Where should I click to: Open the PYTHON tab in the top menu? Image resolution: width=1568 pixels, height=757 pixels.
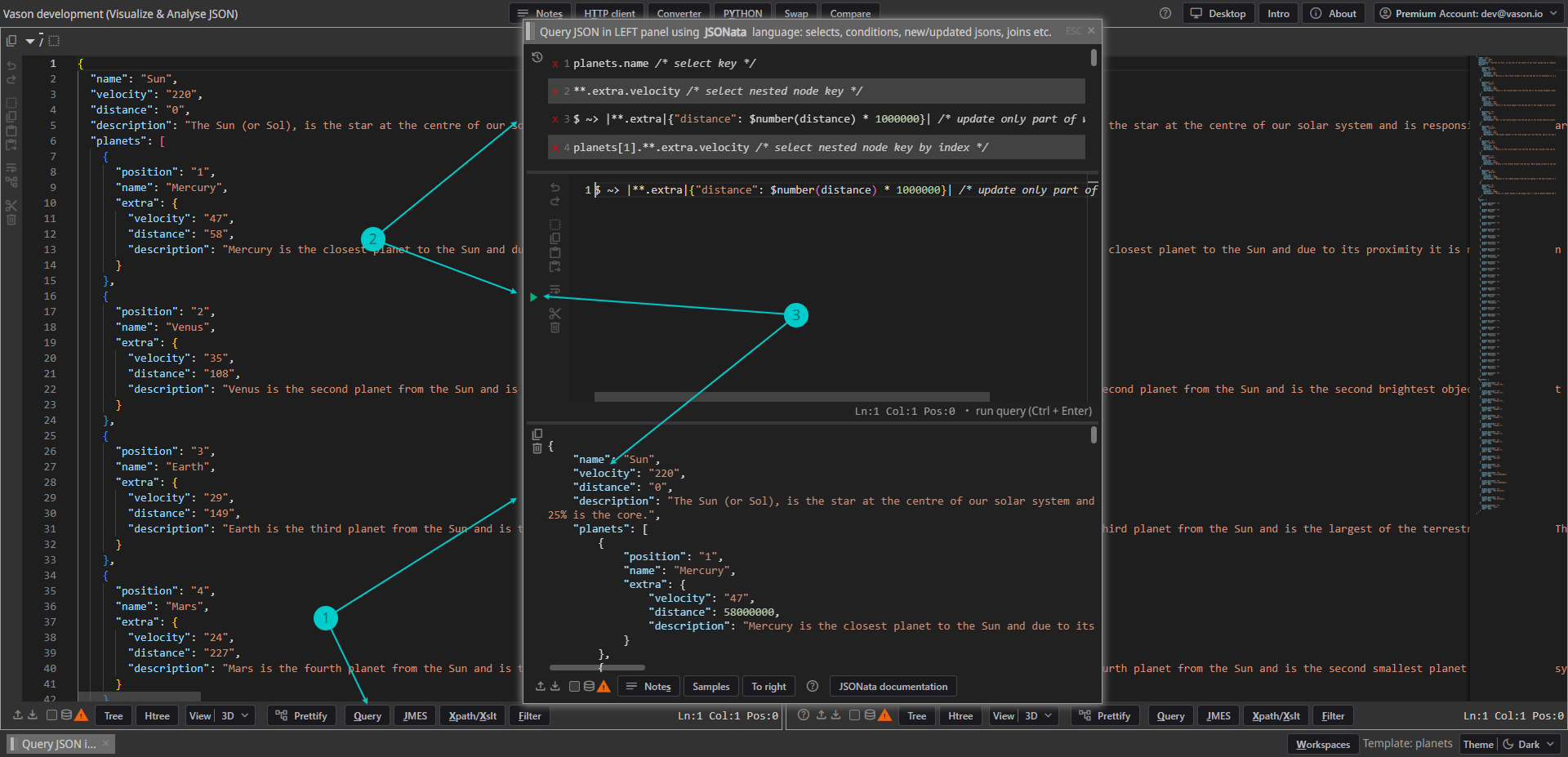tap(742, 14)
